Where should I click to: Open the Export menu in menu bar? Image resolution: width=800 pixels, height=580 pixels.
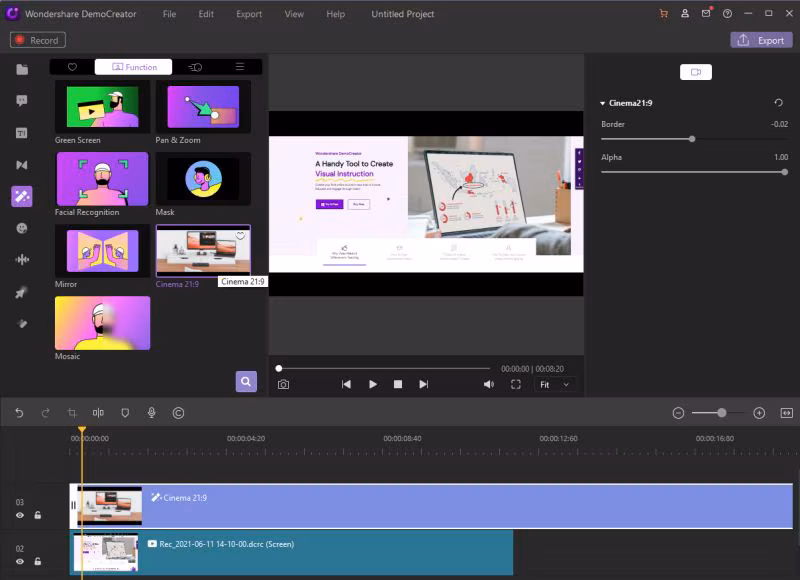point(249,14)
